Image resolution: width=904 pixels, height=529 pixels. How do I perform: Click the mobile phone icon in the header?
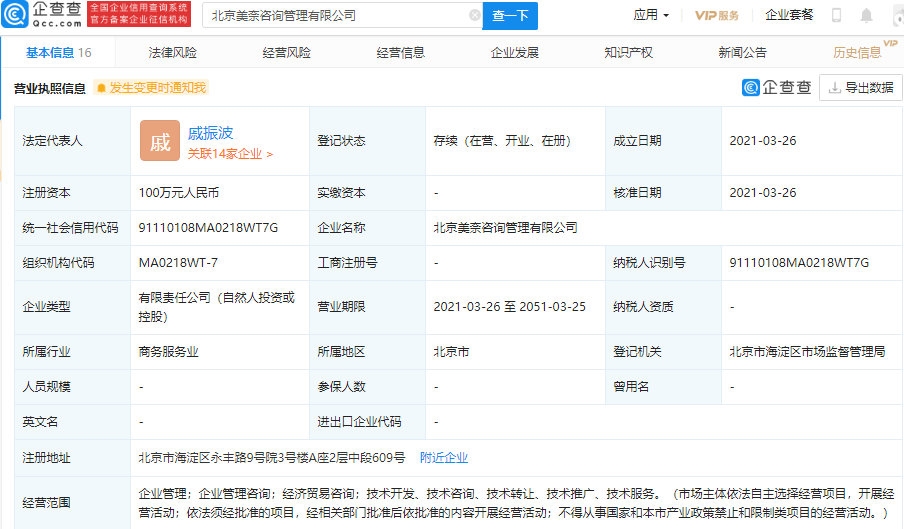(x=836, y=15)
